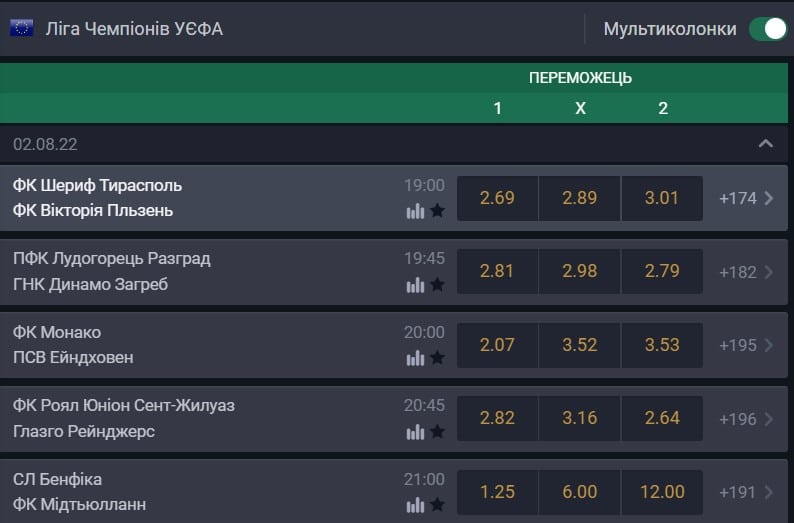The height and width of the screenshot is (523, 794).
Task: Bet on Sheriff Tiraspol win at 2.69
Action: [x=497, y=198]
